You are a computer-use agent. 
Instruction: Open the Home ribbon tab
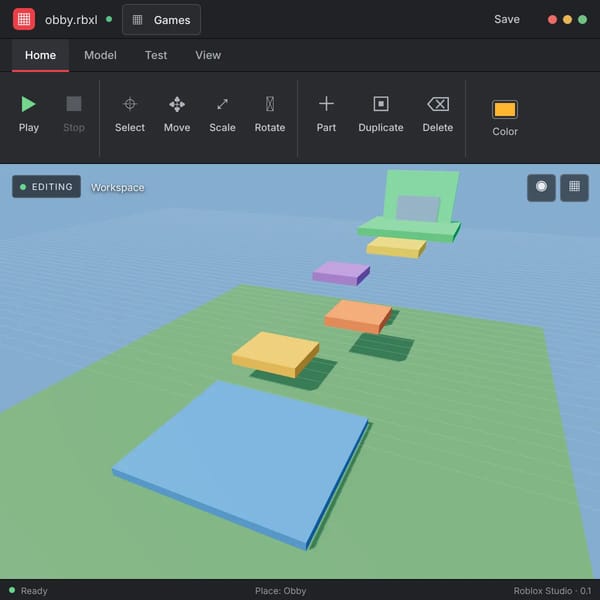click(x=40, y=55)
